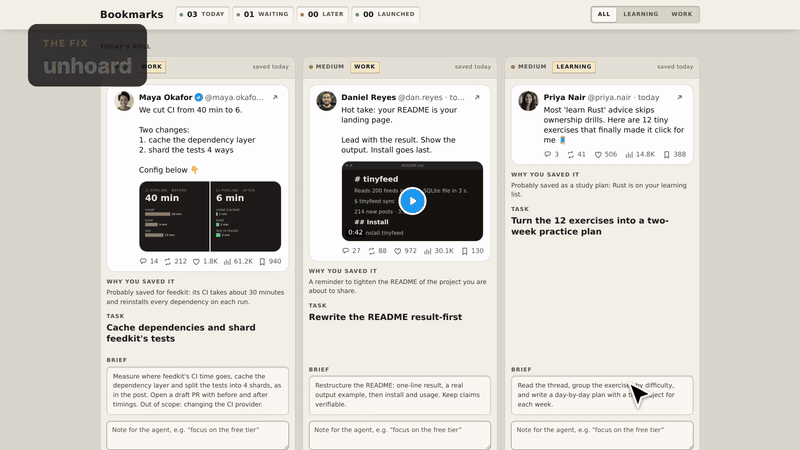Show the 03 TODAY bookmarks
The width and height of the screenshot is (800, 450).
(x=202, y=14)
